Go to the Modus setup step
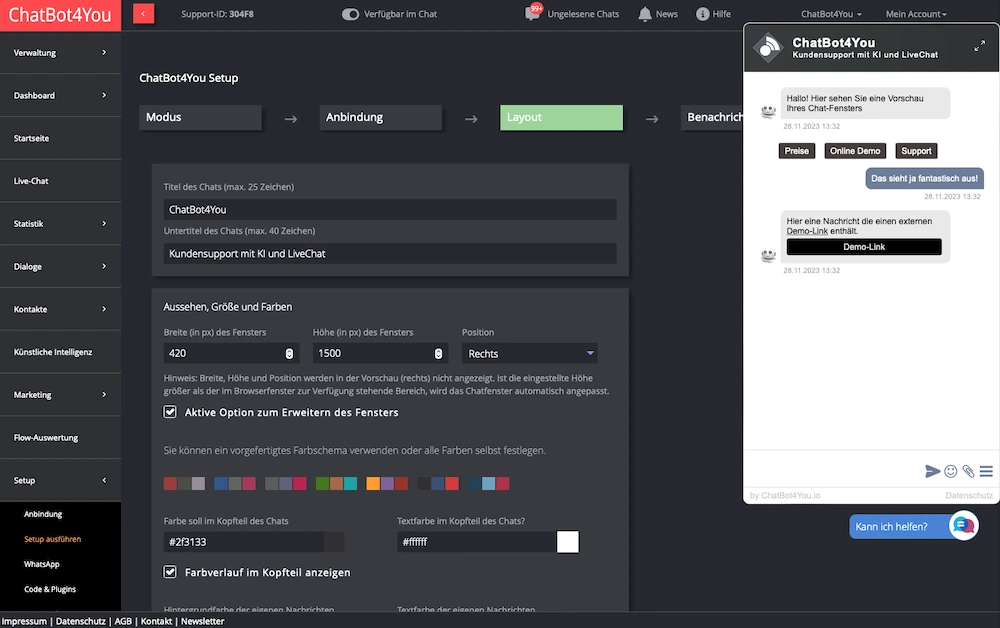 click(200, 117)
